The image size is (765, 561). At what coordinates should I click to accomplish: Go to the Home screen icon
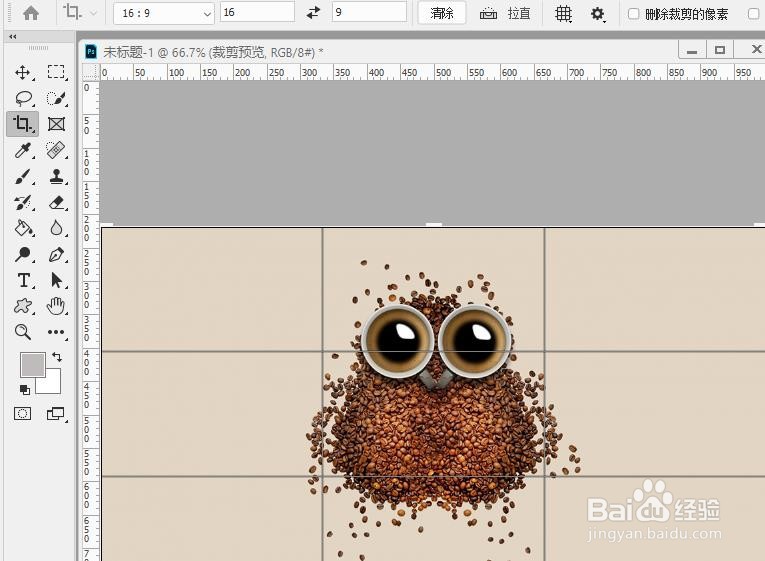[x=31, y=13]
